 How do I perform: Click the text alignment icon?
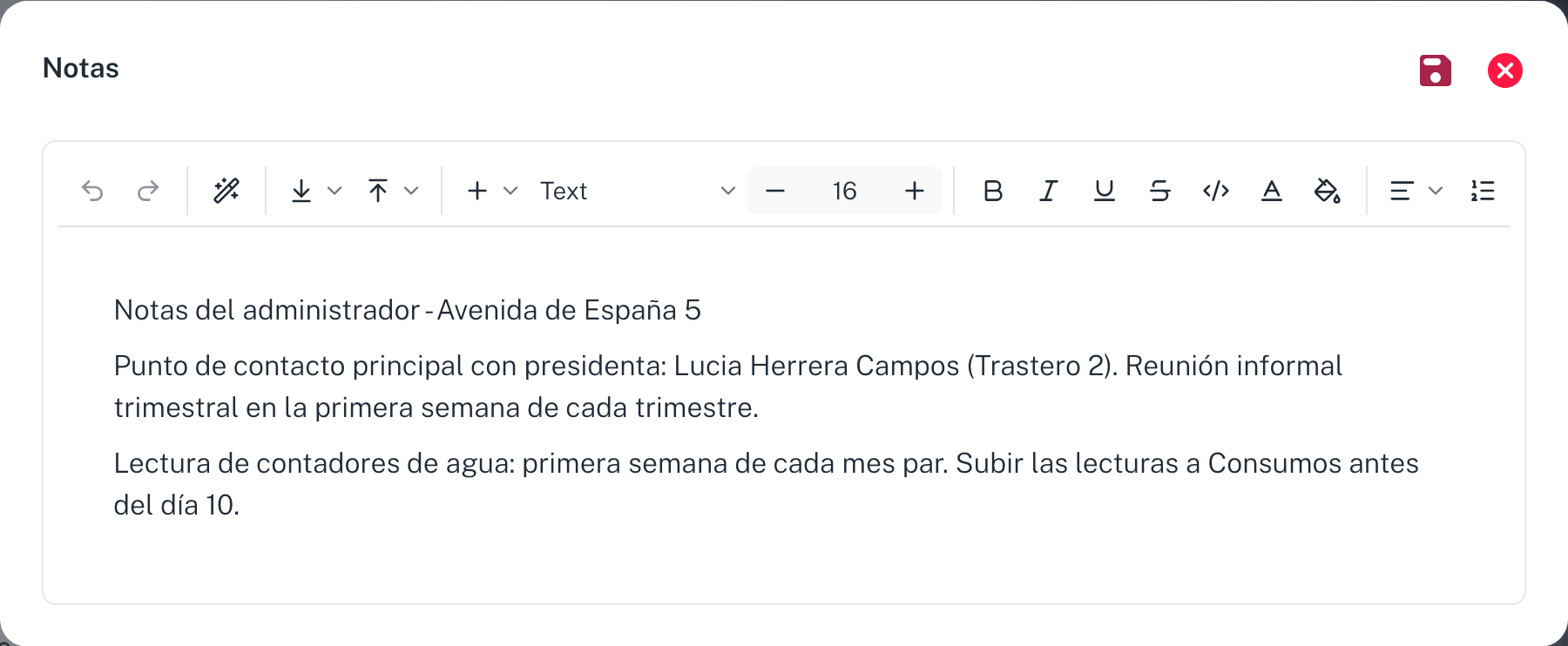(x=1401, y=191)
